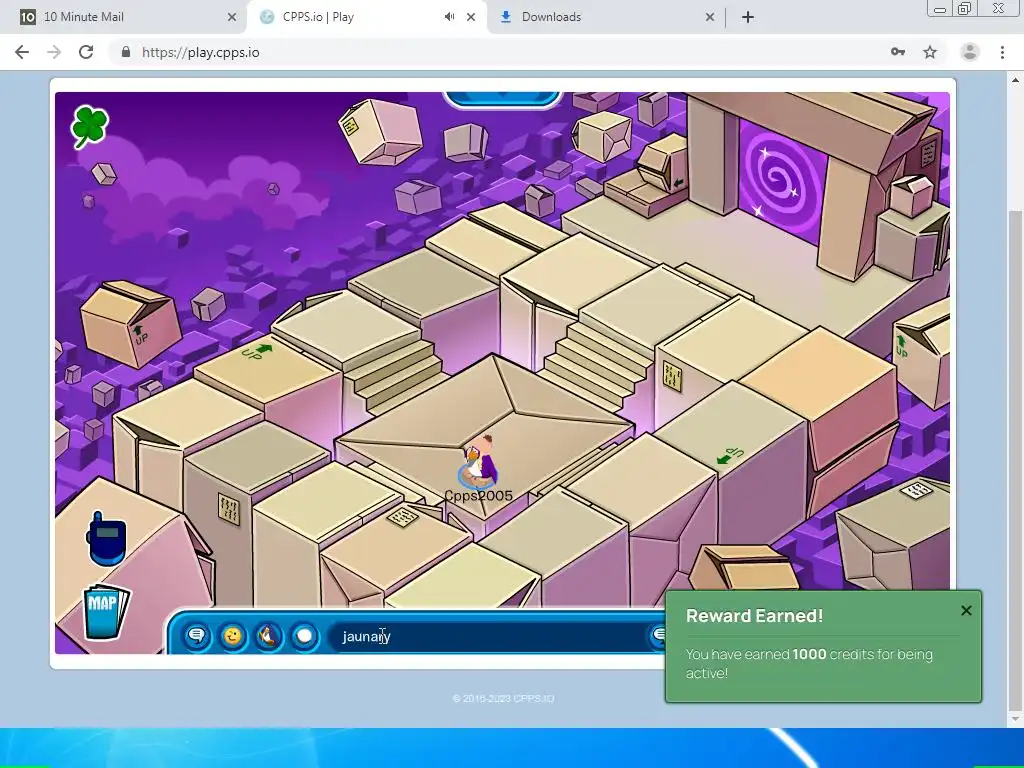Reload the current page
The height and width of the screenshot is (768, 1024).
86,52
